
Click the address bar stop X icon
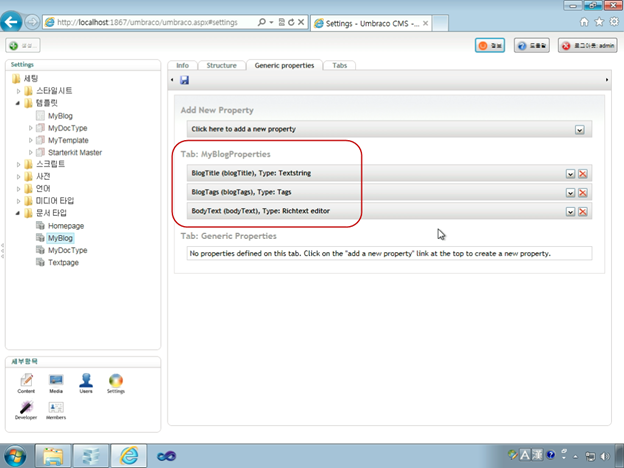301,22
